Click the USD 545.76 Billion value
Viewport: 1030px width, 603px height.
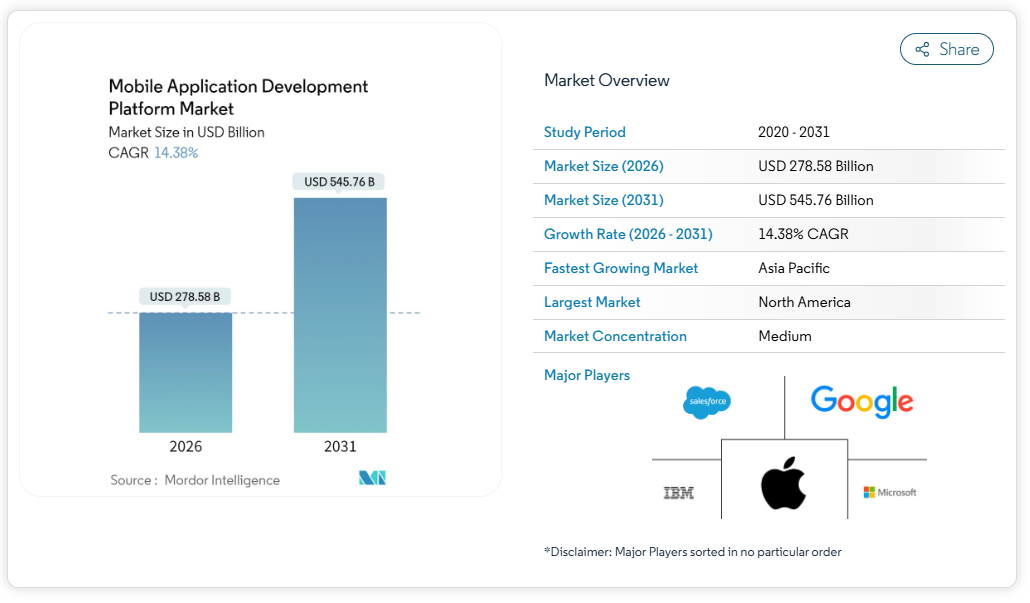816,200
